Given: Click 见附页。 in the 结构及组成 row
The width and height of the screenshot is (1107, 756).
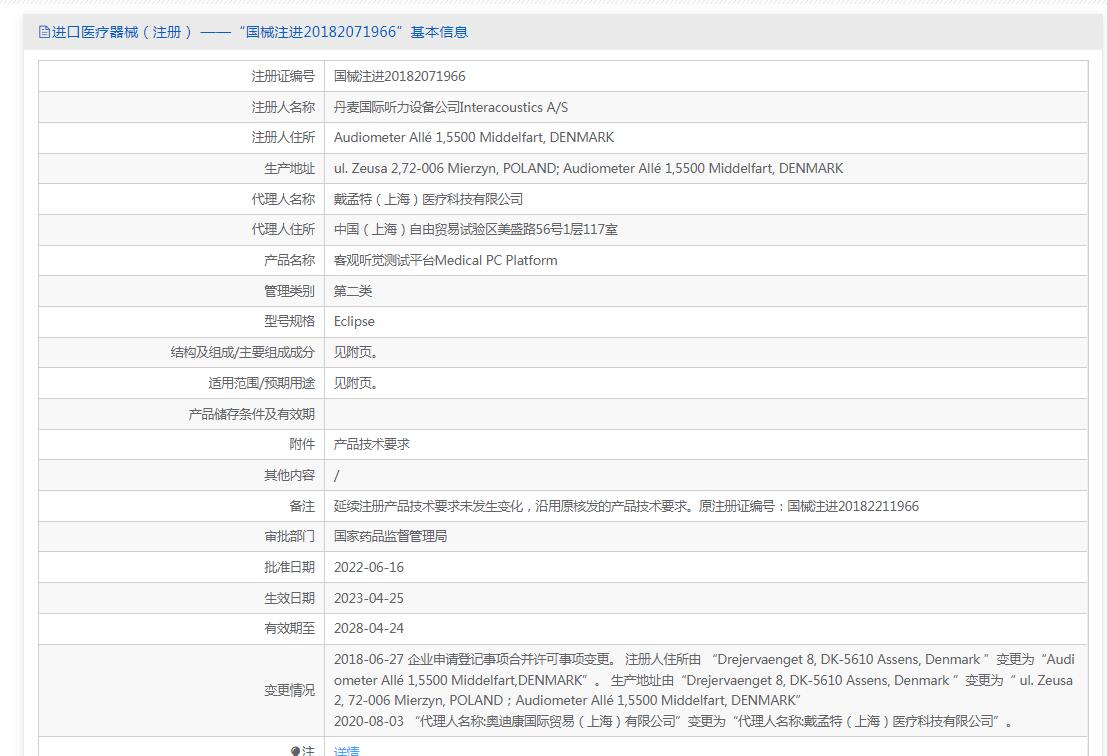Looking at the screenshot, I should pos(356,352).
